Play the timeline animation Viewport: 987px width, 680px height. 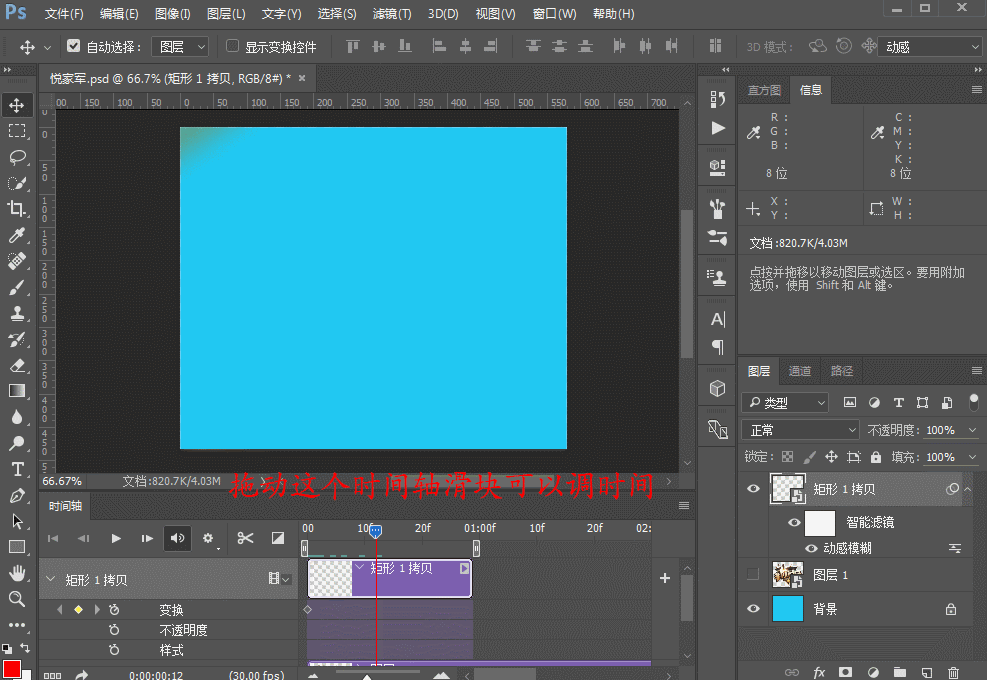pos(116,538)
